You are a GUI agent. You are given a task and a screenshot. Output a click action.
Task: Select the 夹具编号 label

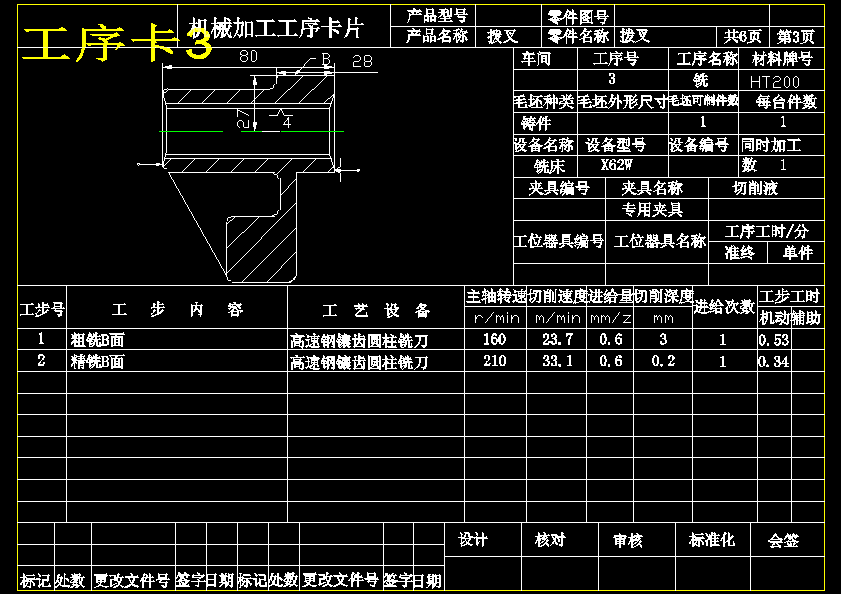[x=559, y=188]
